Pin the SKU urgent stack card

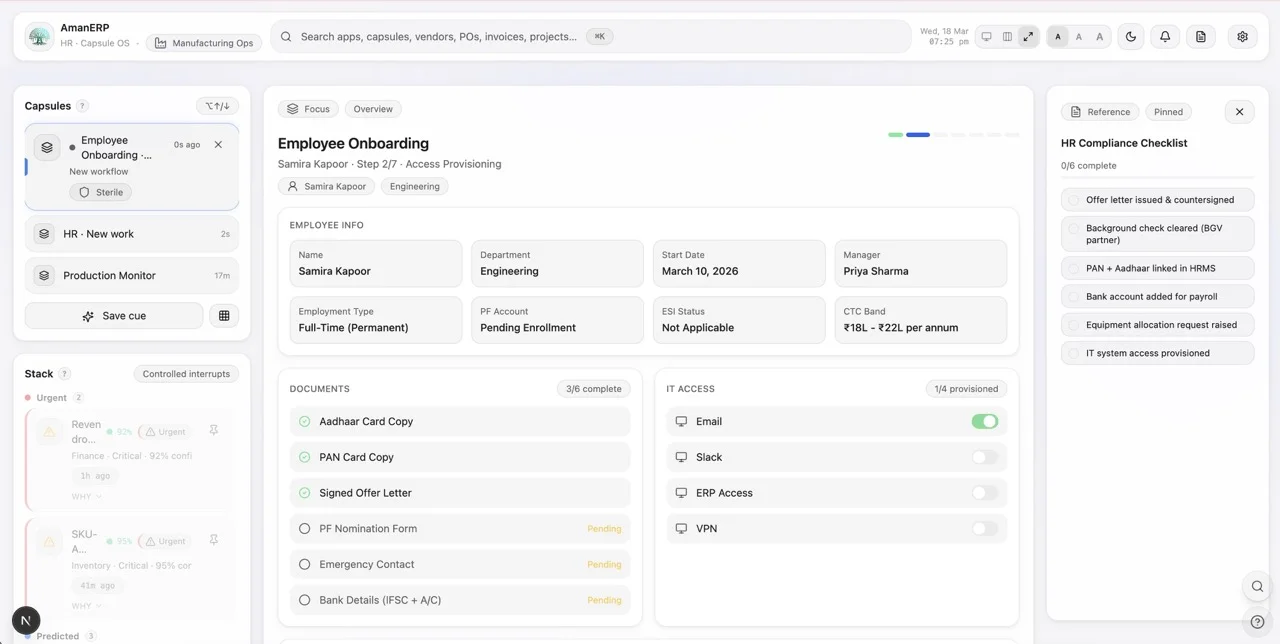[x=213, y=540]
